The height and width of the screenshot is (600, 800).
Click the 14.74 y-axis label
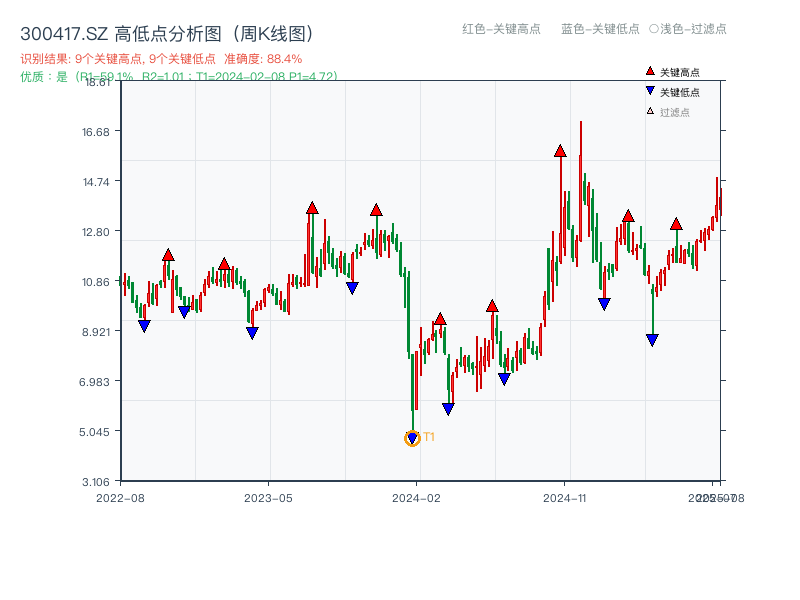point(96,182)
